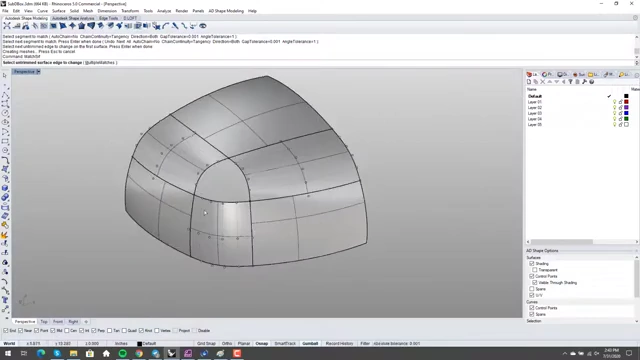The width and height of the screenshot is (640, 360).
Task: Open the AD Shape Modeling menu
Action: [226, 11]
